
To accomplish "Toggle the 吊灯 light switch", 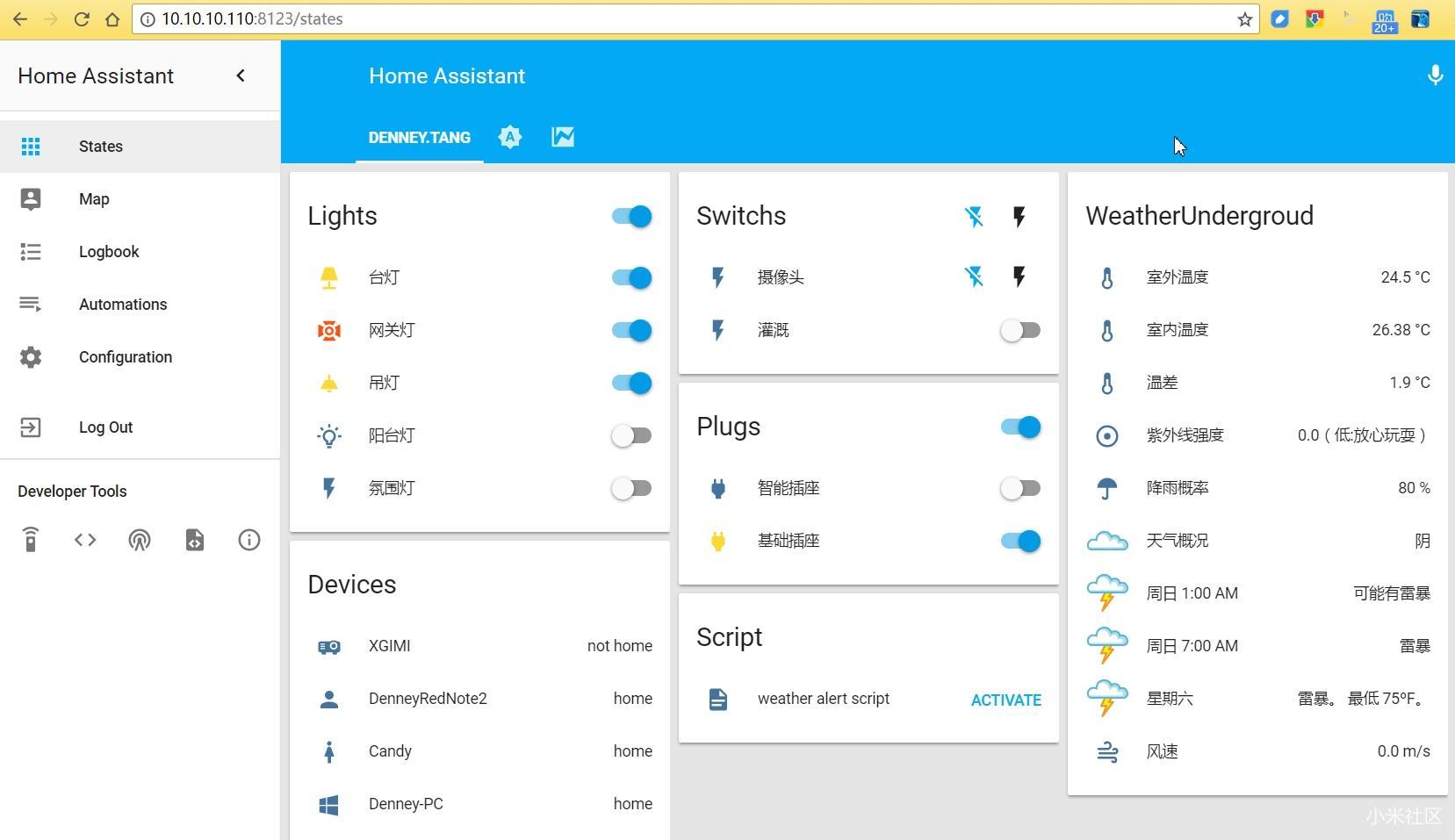I will 632,383.
